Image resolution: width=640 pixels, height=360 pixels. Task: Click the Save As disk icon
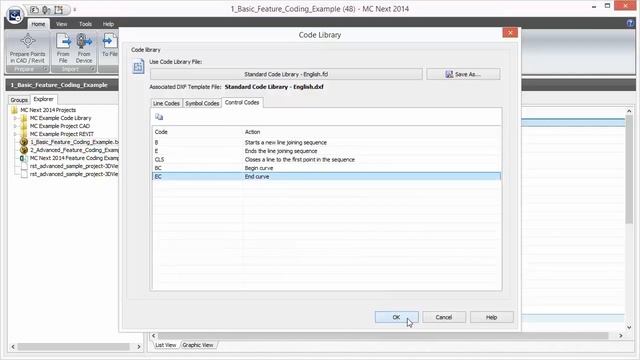pyautogui.click(x=449, y=74)
